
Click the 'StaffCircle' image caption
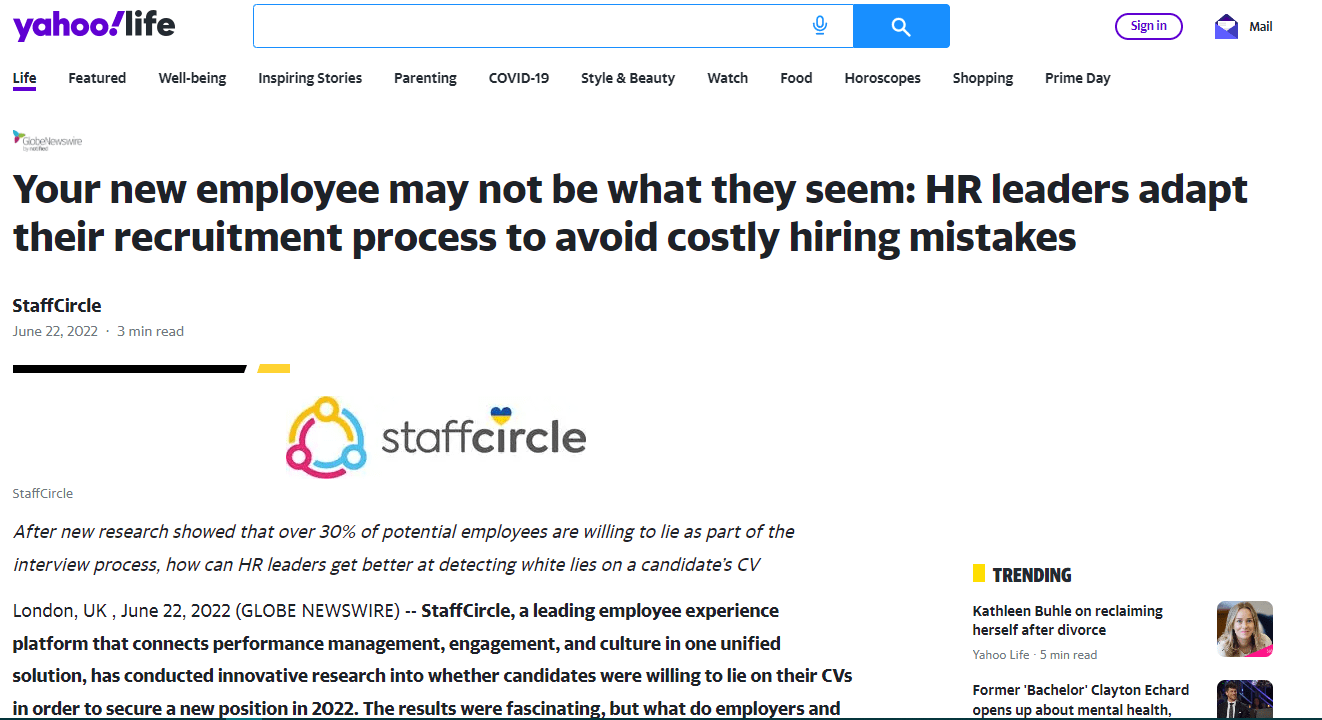42,493
